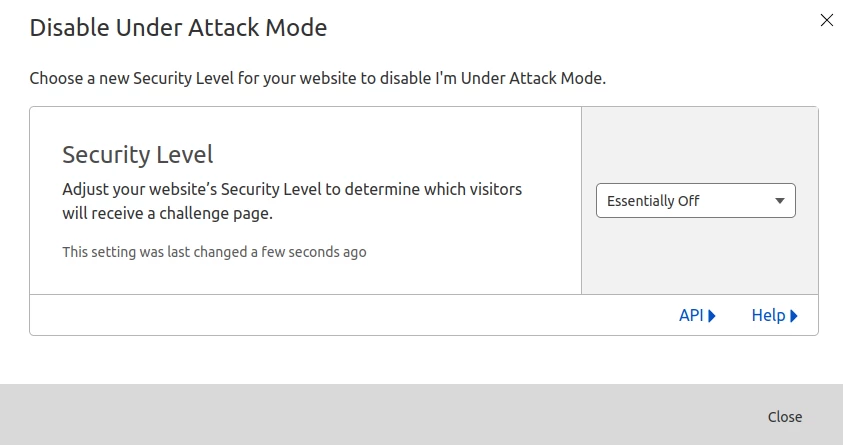Click the triangle arrow beside API
843x445 pixels.
coord(713,316)
